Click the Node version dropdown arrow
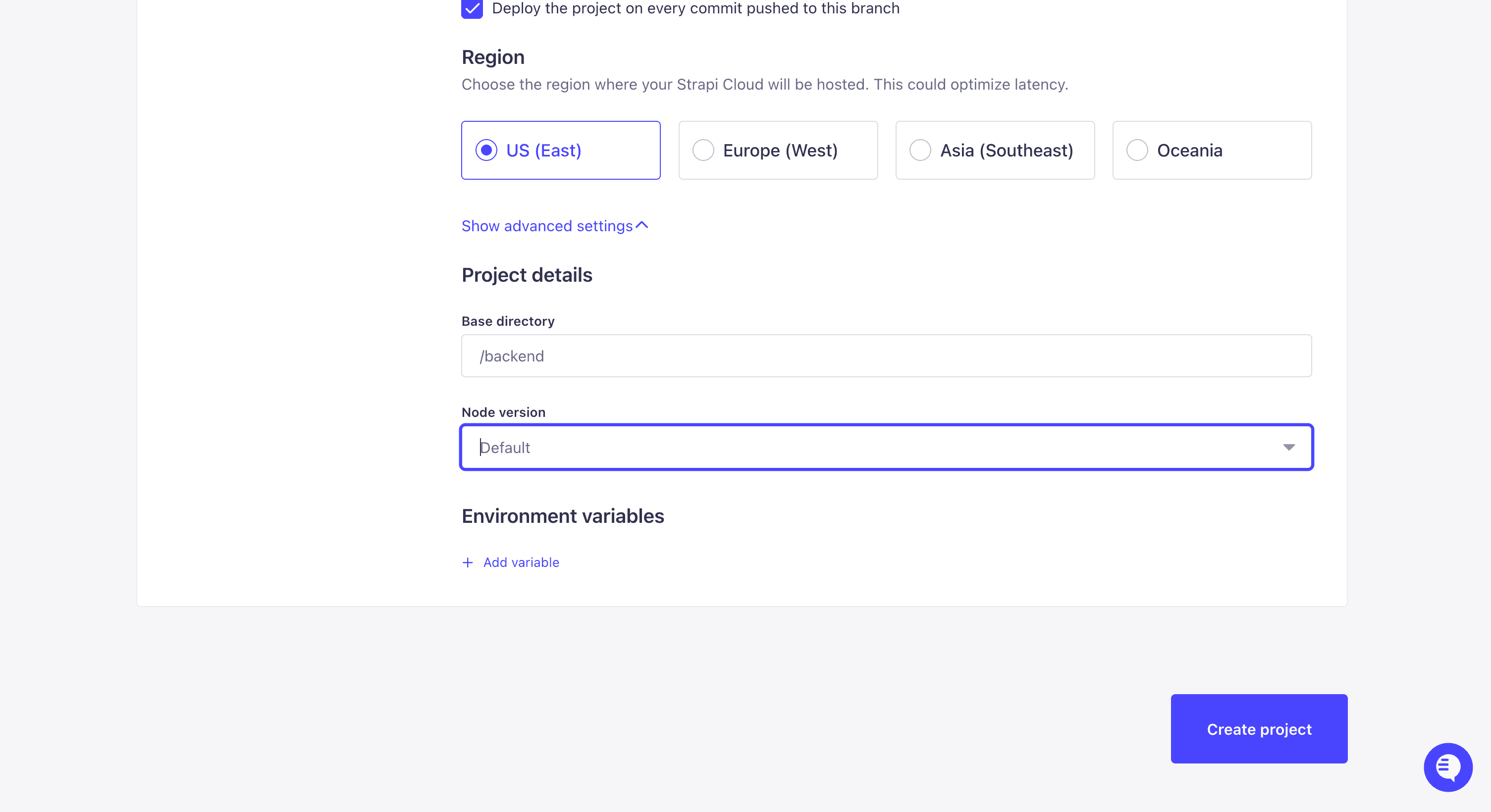 pyautogui.click(x=1288, y=447)
